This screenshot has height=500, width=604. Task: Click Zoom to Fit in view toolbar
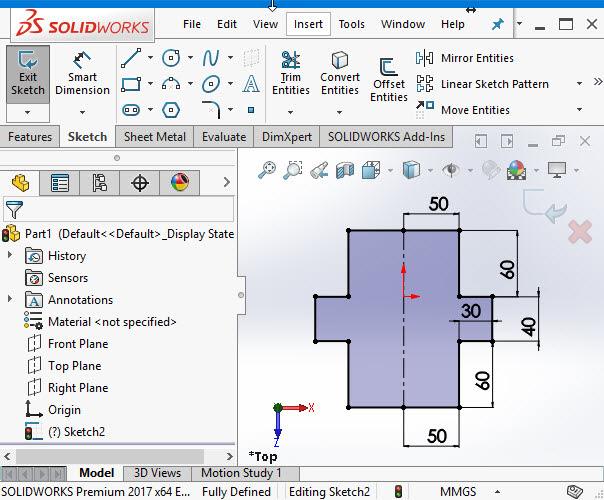[x=267, y=170]
